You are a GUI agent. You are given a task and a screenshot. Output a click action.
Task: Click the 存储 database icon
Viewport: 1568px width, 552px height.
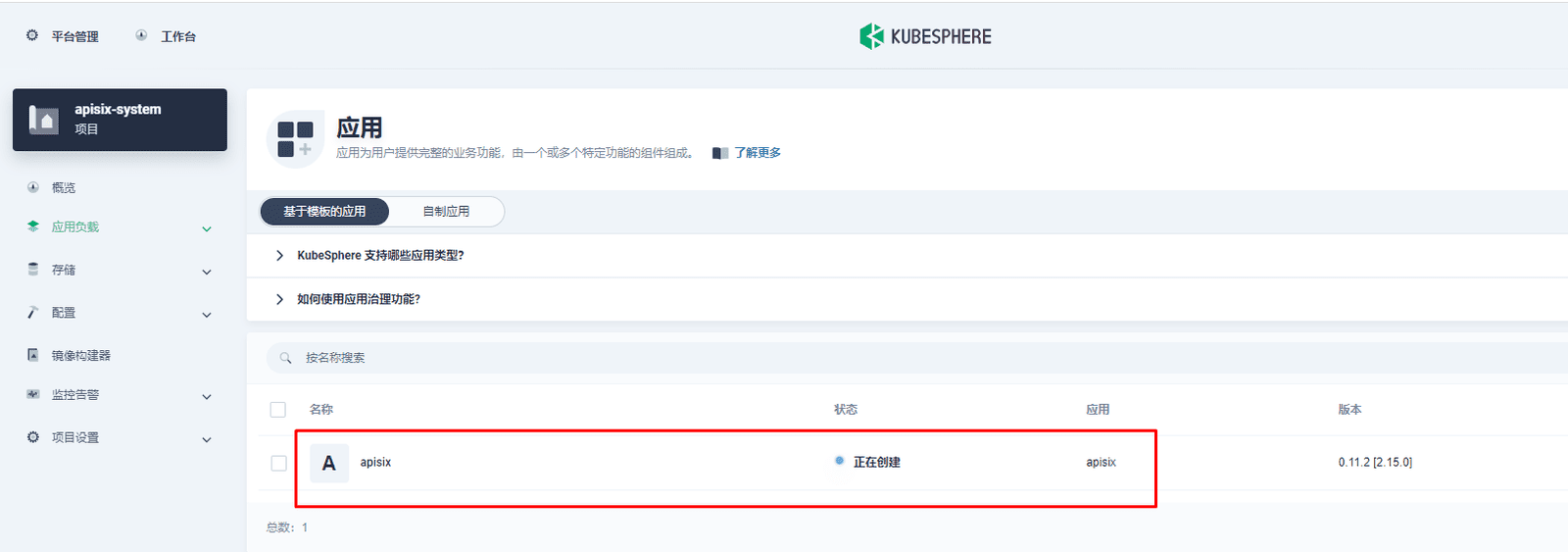33,269
